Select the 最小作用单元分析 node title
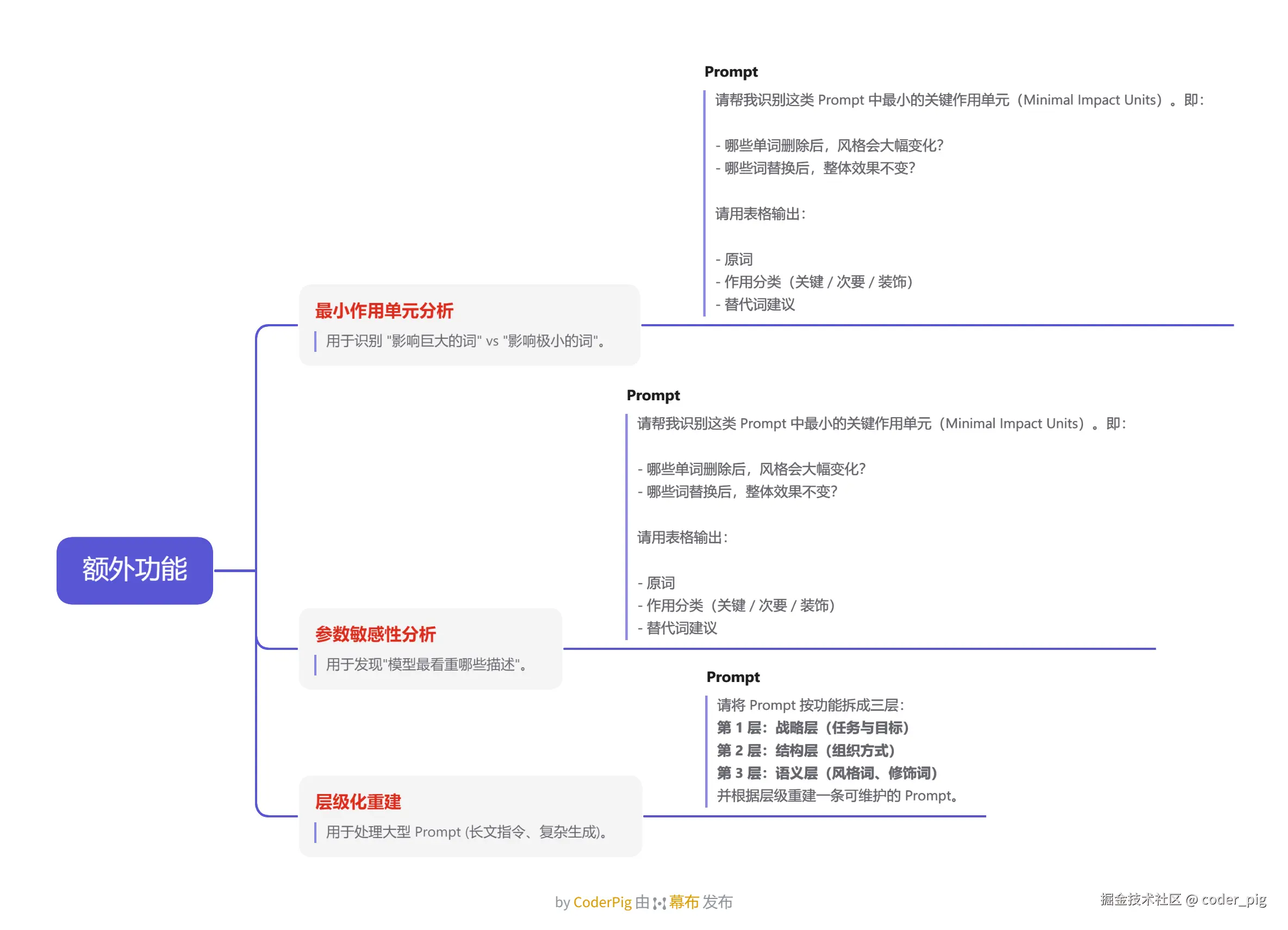The width and height of the screenshot is (1288, 930). (x=384, y=311)
